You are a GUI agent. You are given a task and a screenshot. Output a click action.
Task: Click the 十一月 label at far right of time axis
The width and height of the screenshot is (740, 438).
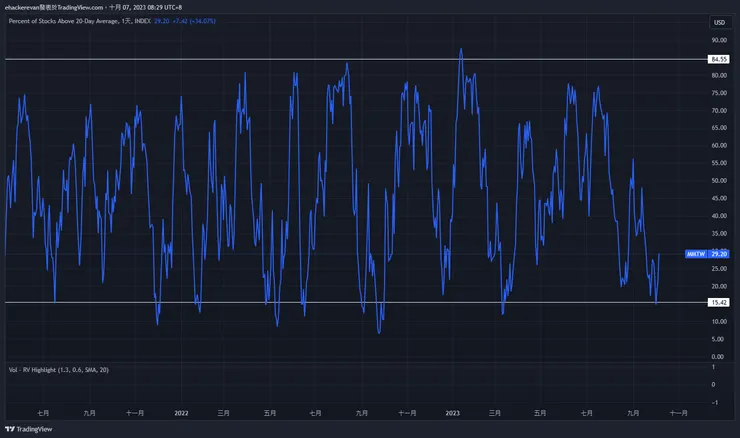click(x=679, y=413)
